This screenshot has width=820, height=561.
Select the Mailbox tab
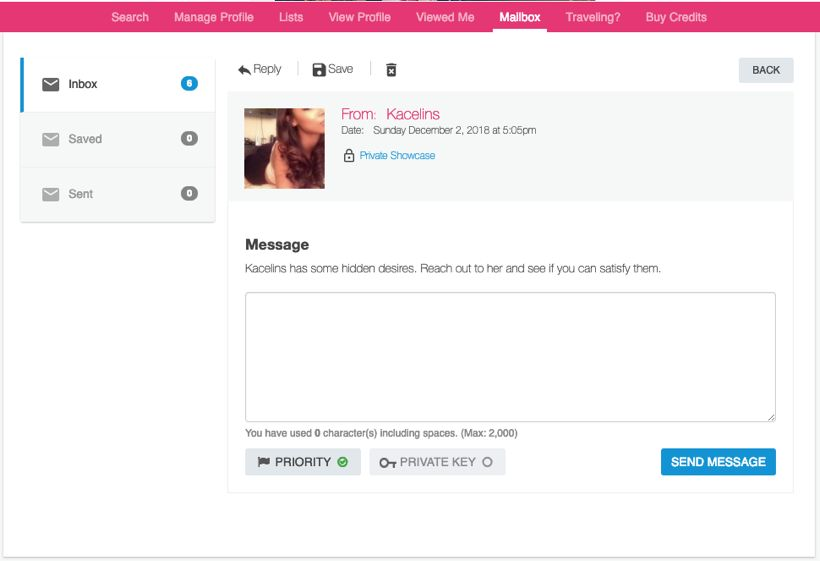pyautogui.click(x=519, y=17)
